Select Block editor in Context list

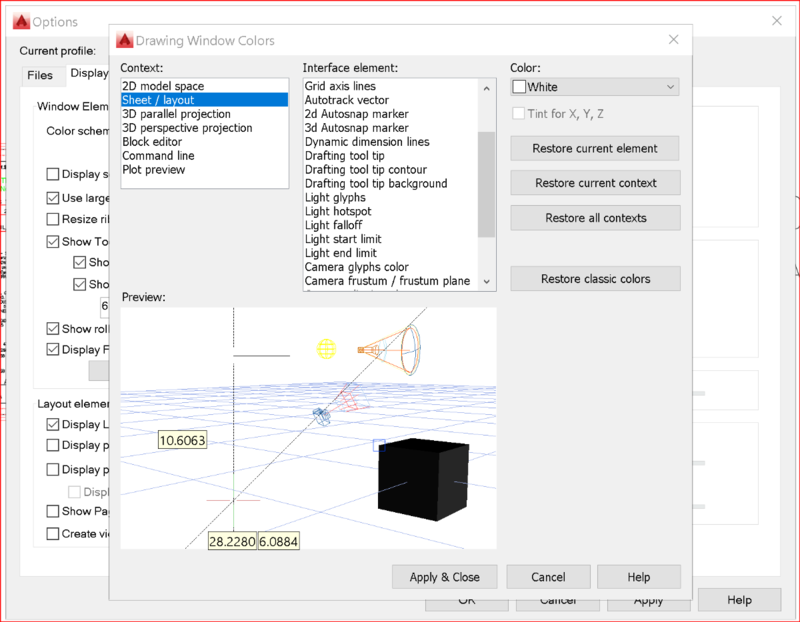(x=151, y=142)
